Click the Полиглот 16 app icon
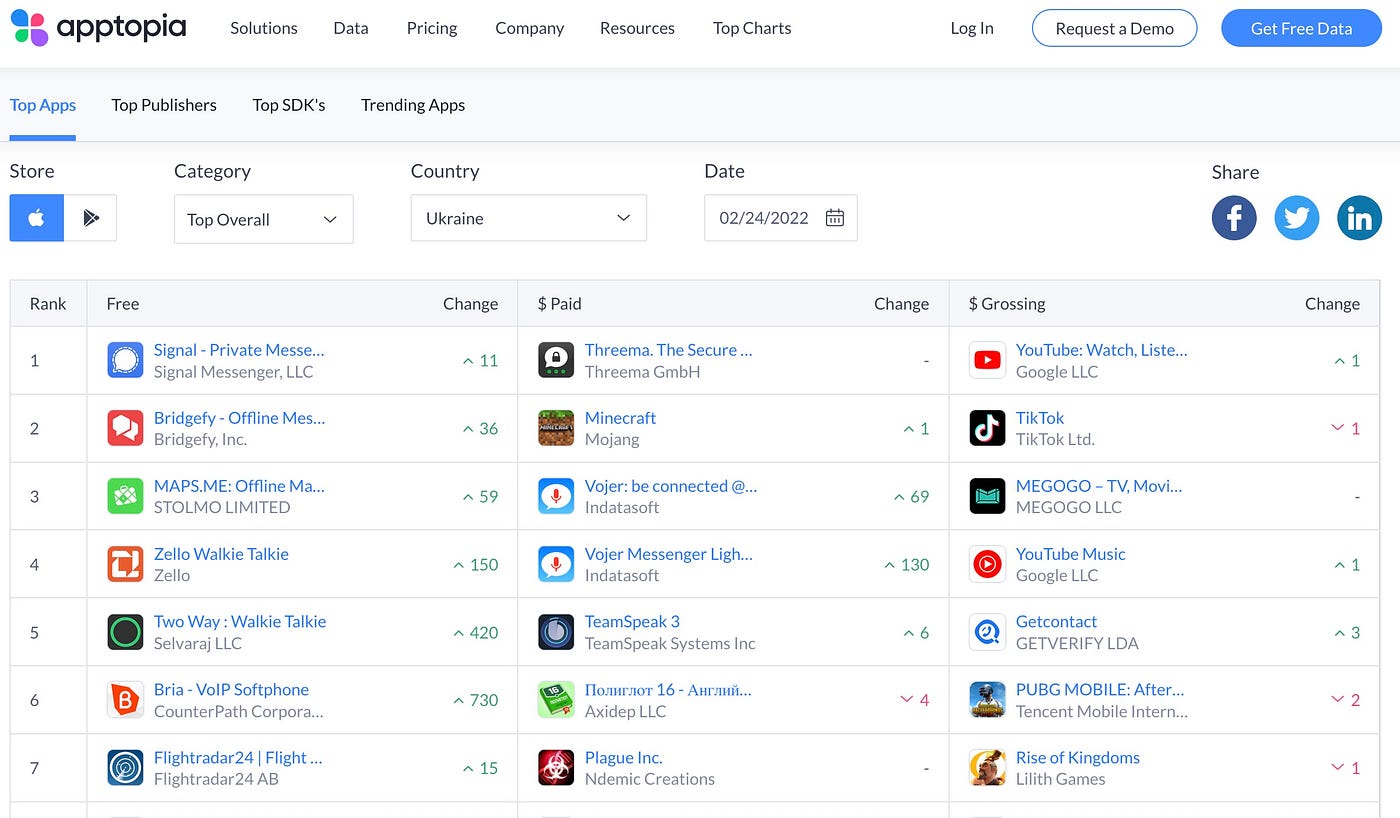Viewport: 1400px width, 818px height. (x=556, y=700)
